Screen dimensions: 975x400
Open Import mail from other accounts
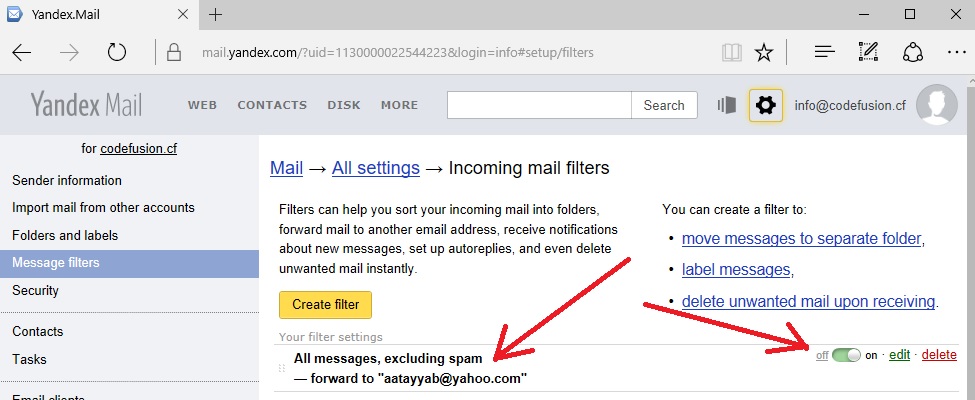103,208
